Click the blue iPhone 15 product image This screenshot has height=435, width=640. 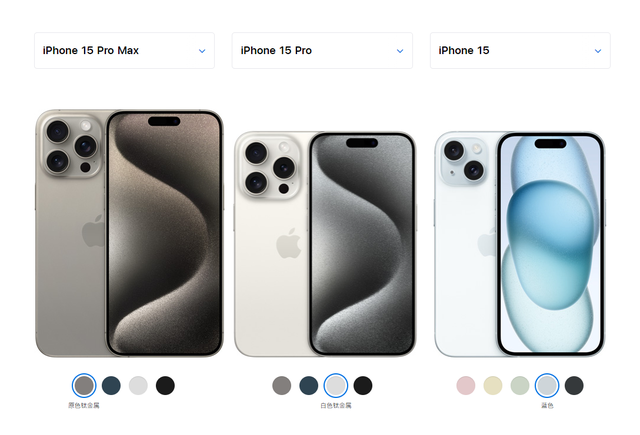coord(520,244)
